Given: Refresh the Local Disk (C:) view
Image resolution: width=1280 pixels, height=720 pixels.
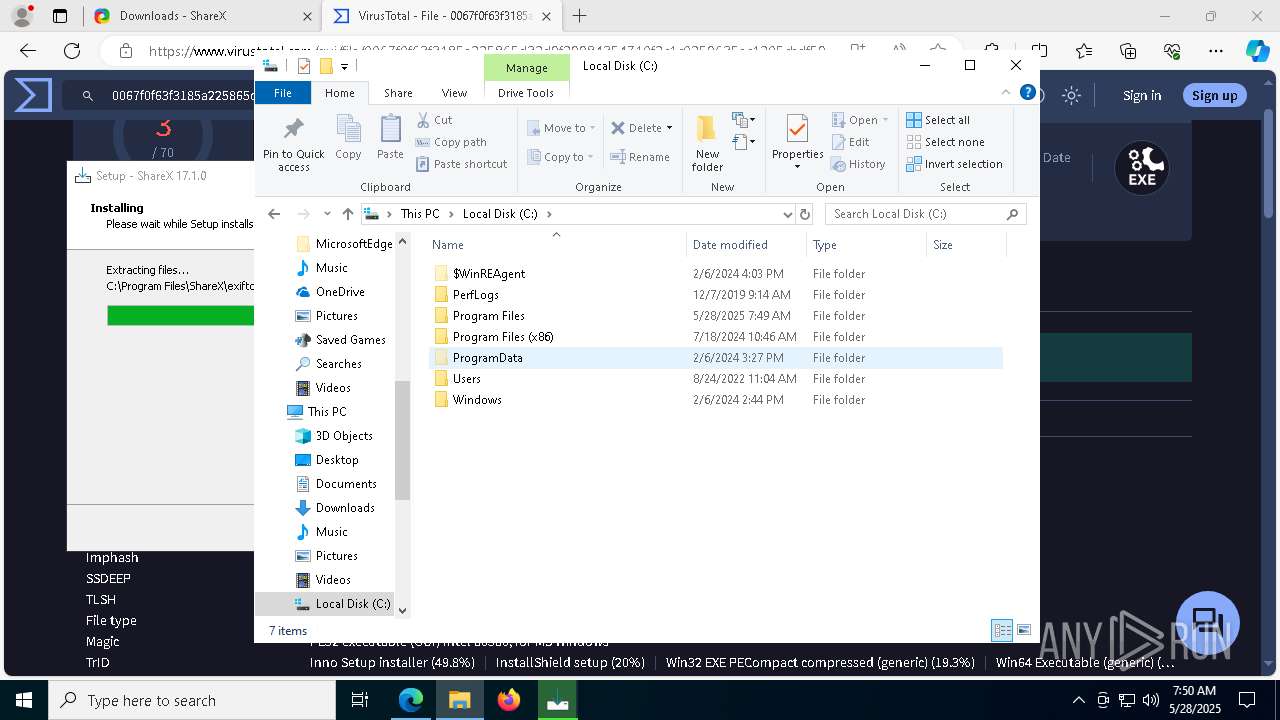Looking at the screenshot, I should point(805,214).
